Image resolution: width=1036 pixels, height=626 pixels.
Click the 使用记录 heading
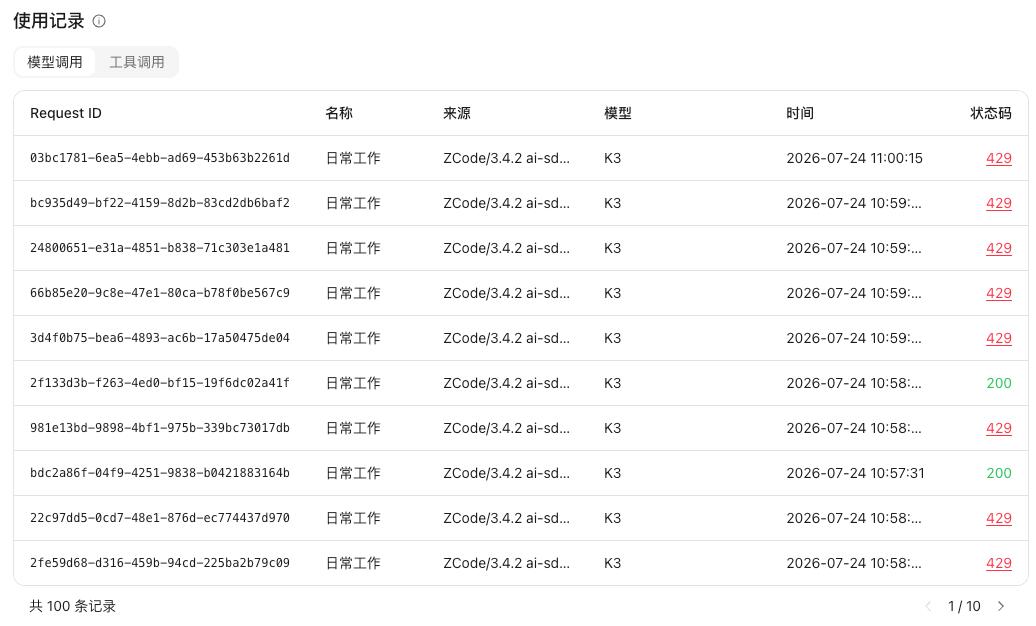(49, 21)
